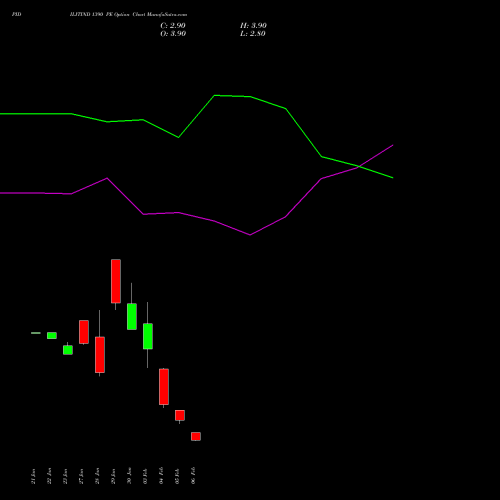Click the 03 Feb date label
The height and width of the screenshot is (500, 500).
tap(145, 476)
